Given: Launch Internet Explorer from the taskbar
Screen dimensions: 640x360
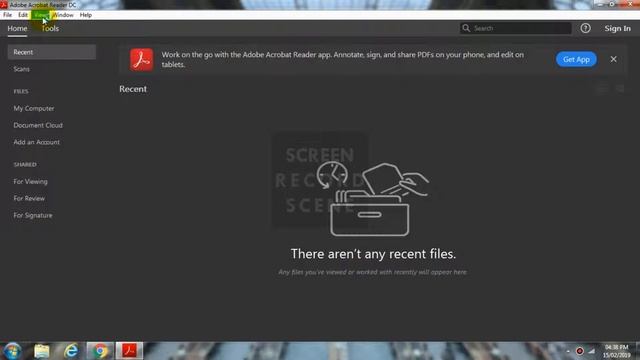Looking at the screenshot, I should click(x=71, y=351).
